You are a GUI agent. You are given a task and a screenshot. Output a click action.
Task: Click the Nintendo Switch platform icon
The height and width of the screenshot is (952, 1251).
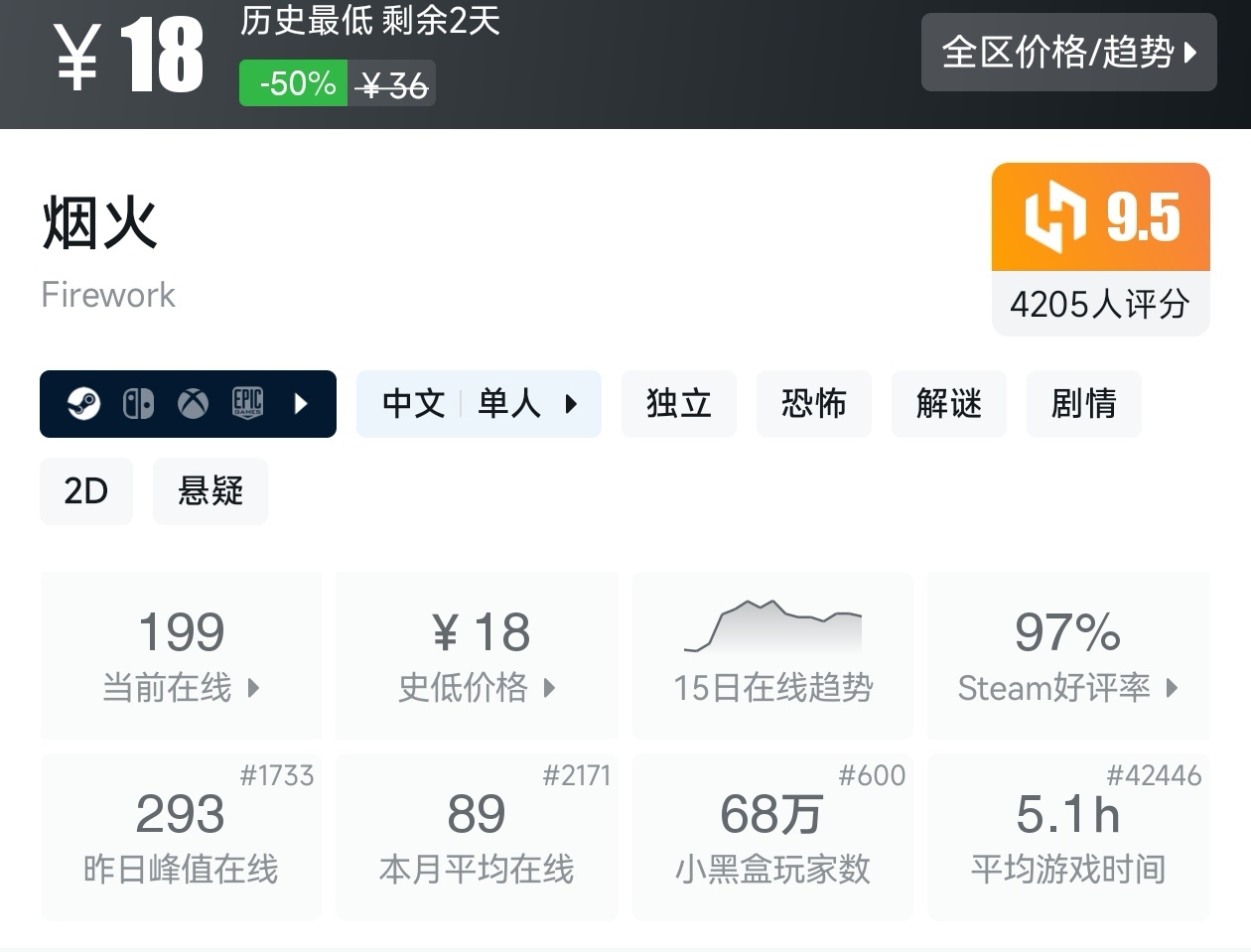tap(138, 404)
